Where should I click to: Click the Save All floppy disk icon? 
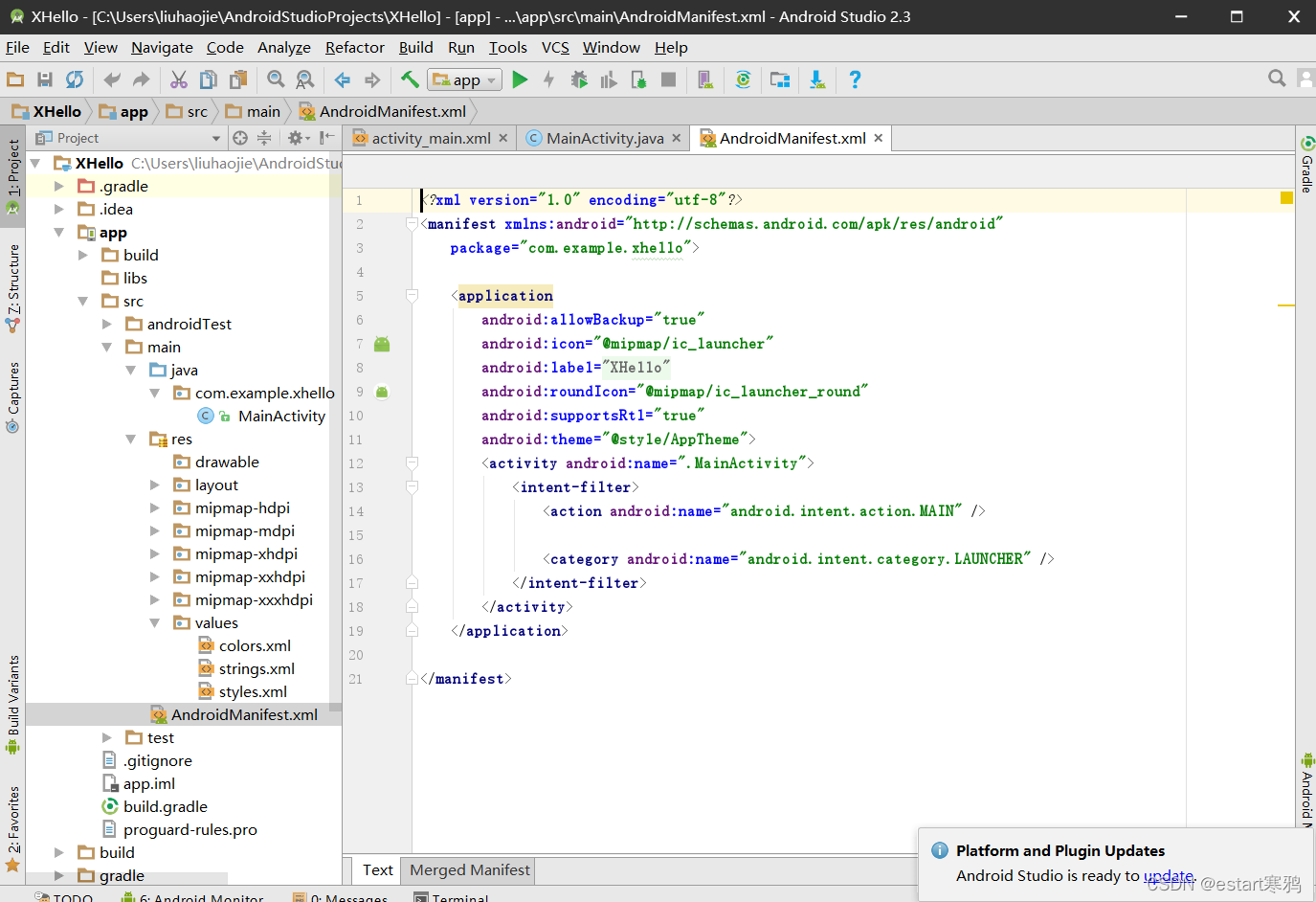pyautogui.click(x=45, y=80)
